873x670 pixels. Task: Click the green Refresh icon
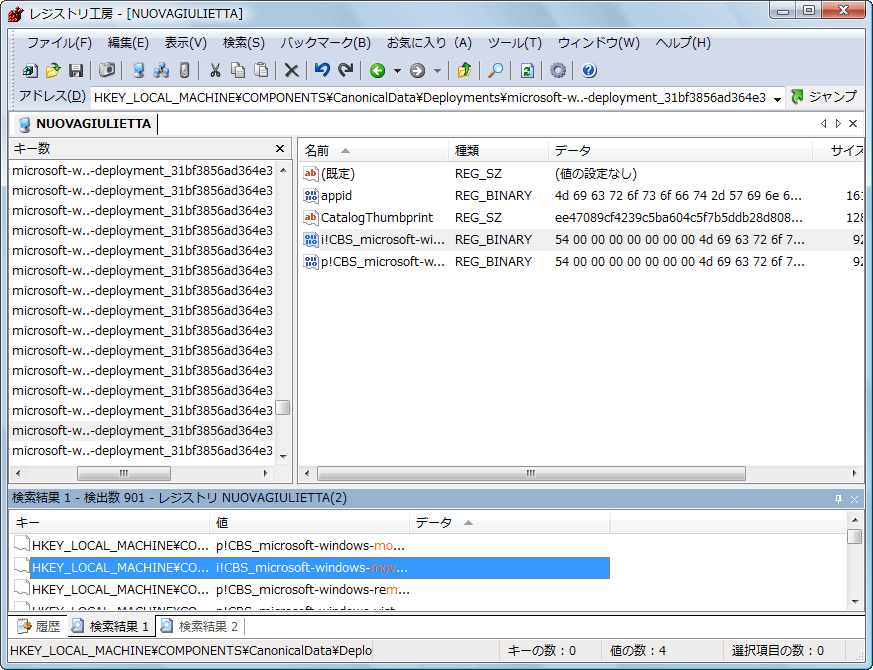point(527,71)
